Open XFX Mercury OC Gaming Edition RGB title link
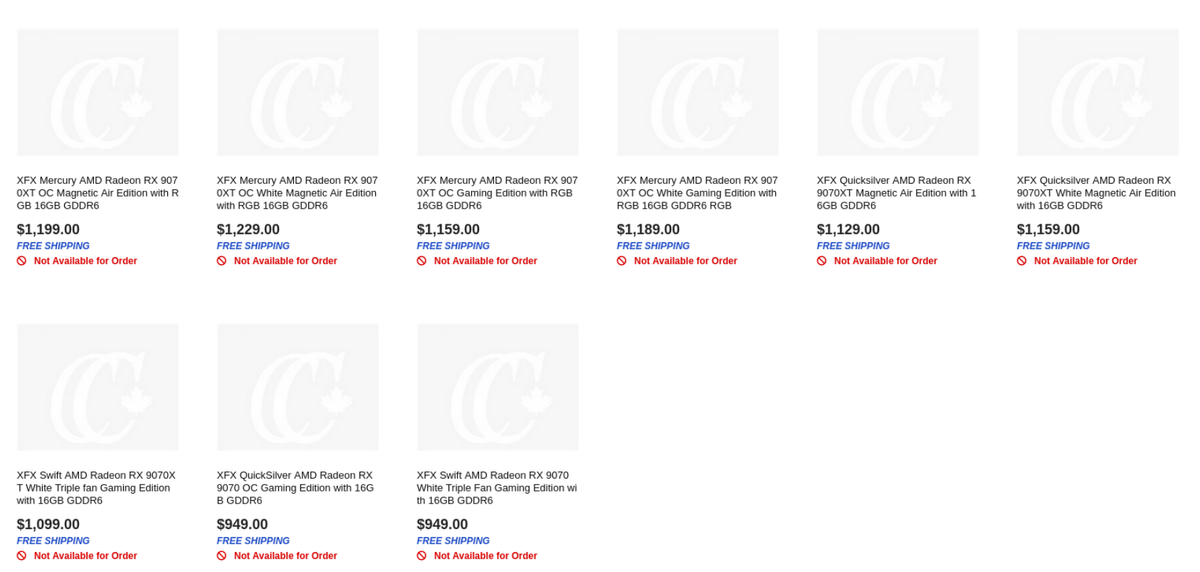This screenshot has width=1200, height=572. point(497,193)
